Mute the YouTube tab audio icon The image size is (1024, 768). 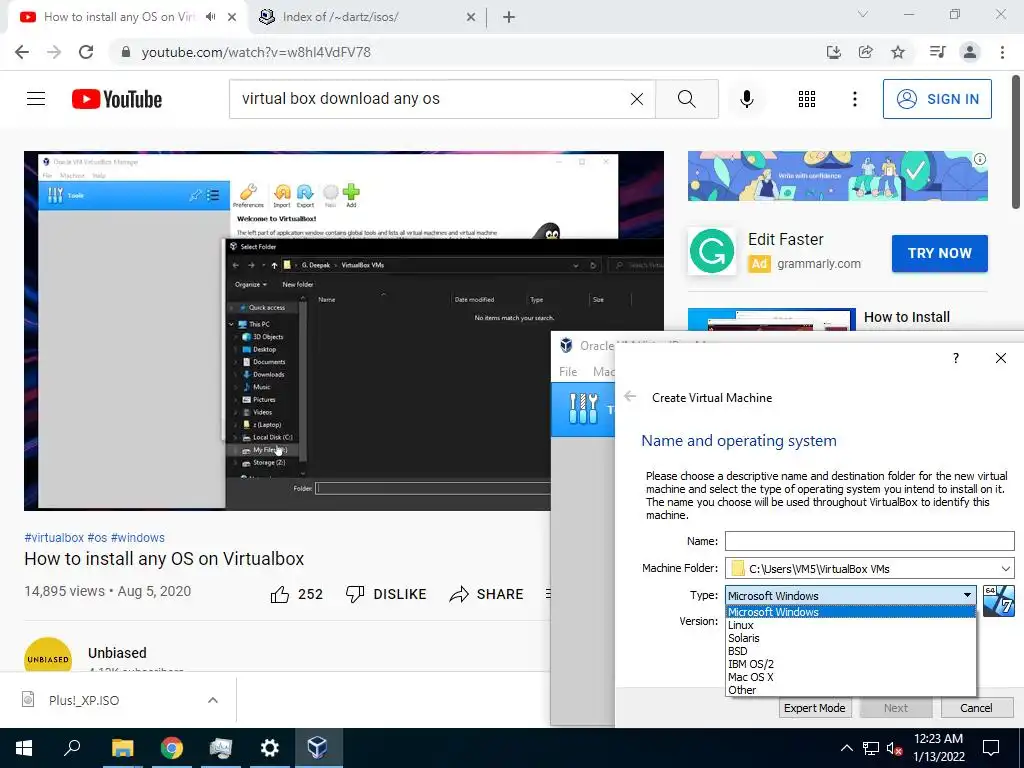point(210,17)
